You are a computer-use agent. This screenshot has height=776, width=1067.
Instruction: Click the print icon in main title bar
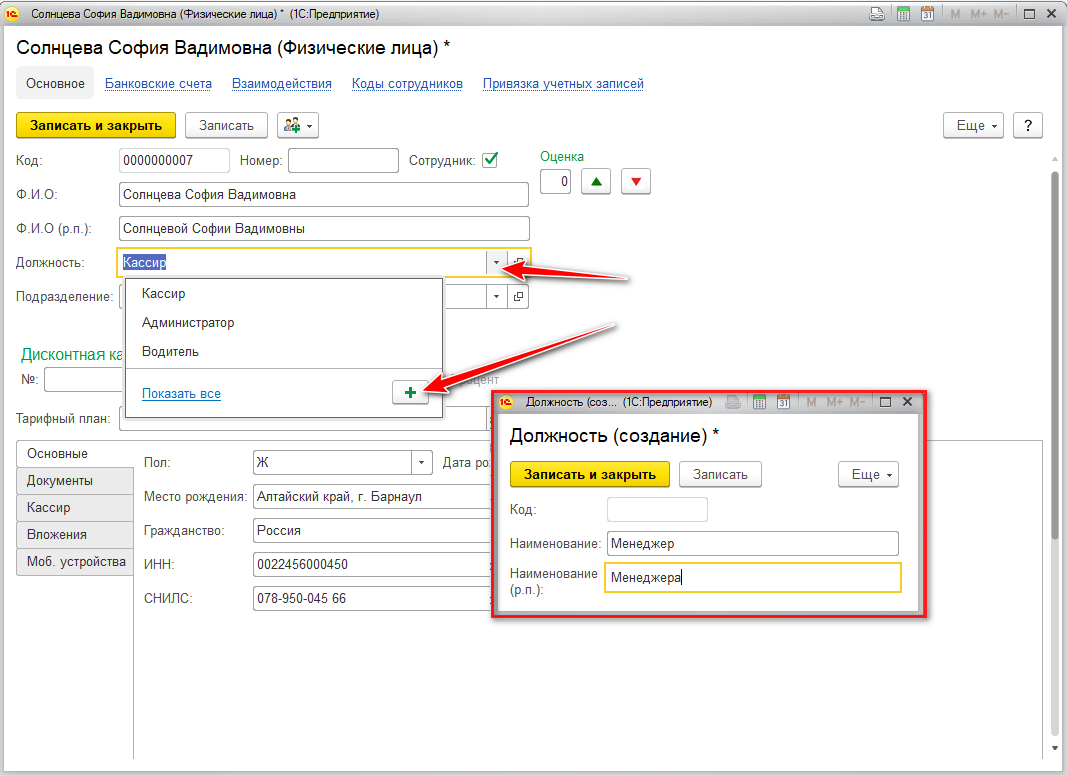pos(877,15)
